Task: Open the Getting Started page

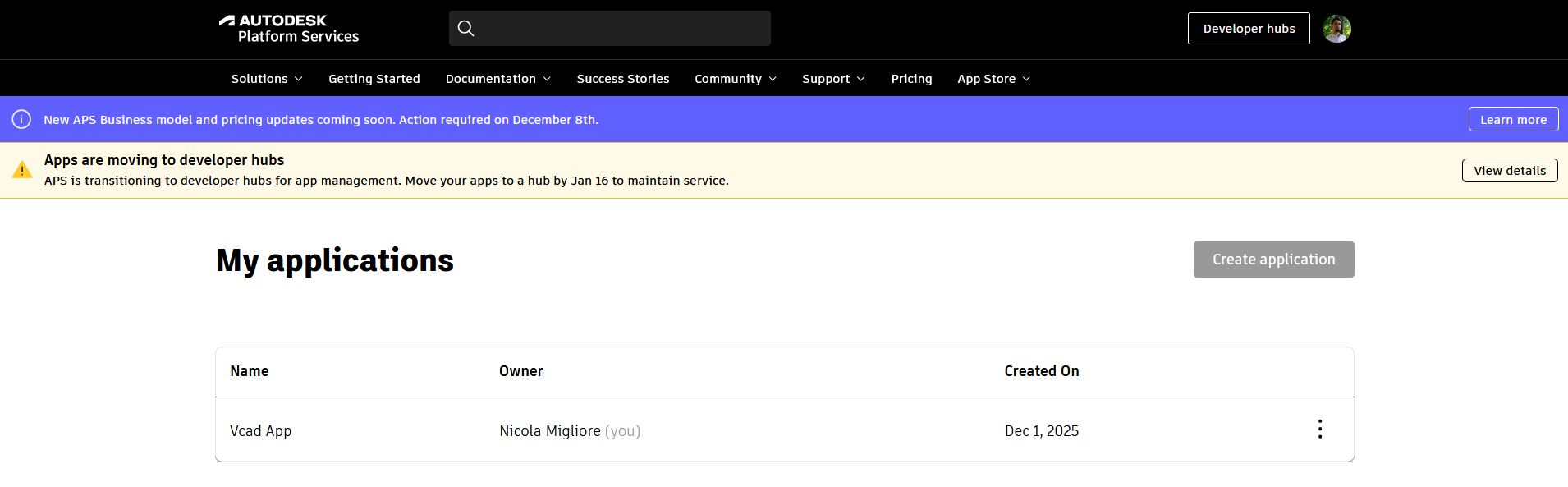Action: (x=374, y=79)
